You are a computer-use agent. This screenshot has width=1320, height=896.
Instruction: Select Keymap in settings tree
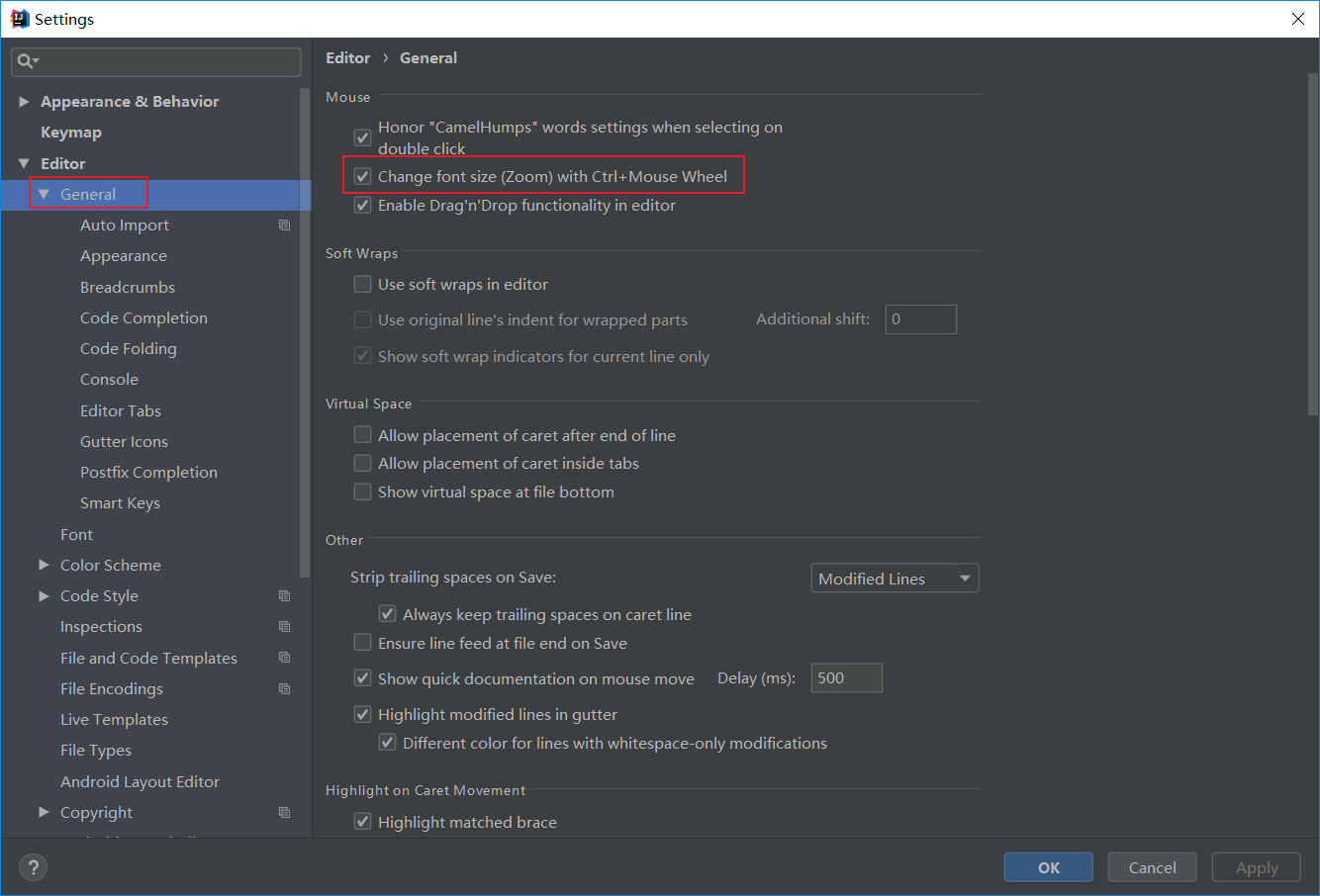(71, 133)
